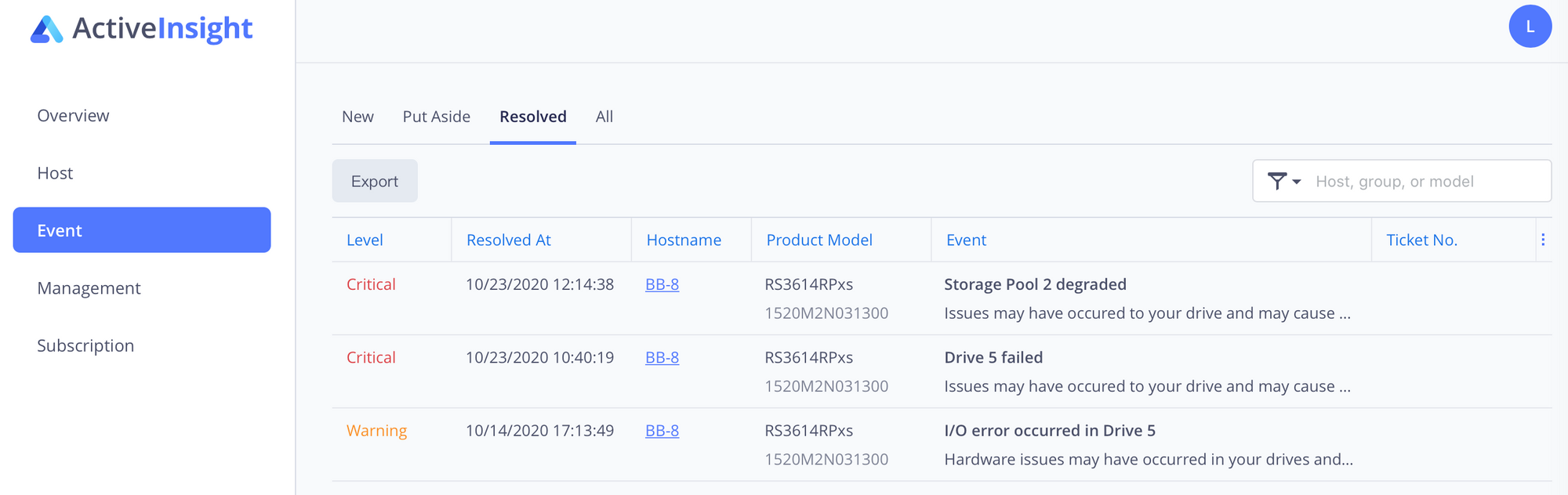The image size is (1568, 495).
Task: Sort by the Product Model column header
Action: point(819,240)
